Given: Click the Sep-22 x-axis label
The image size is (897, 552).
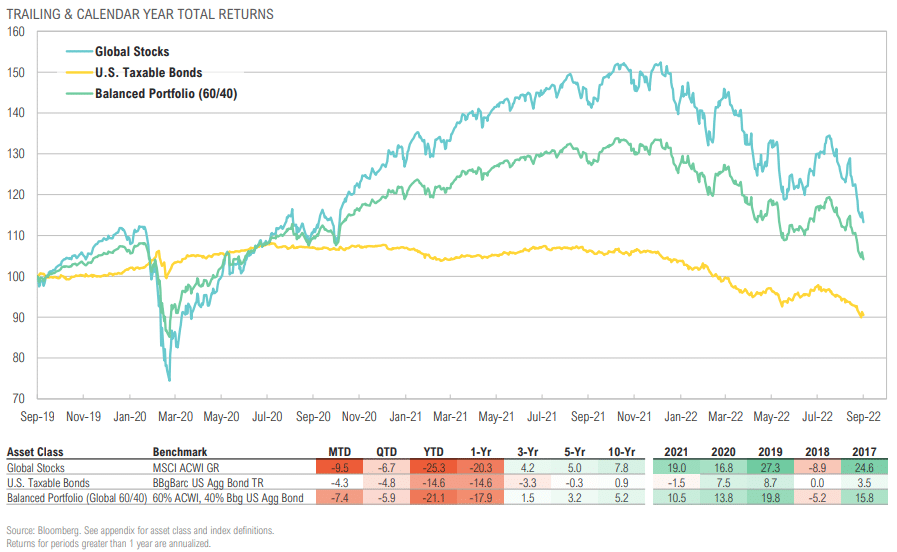Looking at the screenshot, I should 863,416.
